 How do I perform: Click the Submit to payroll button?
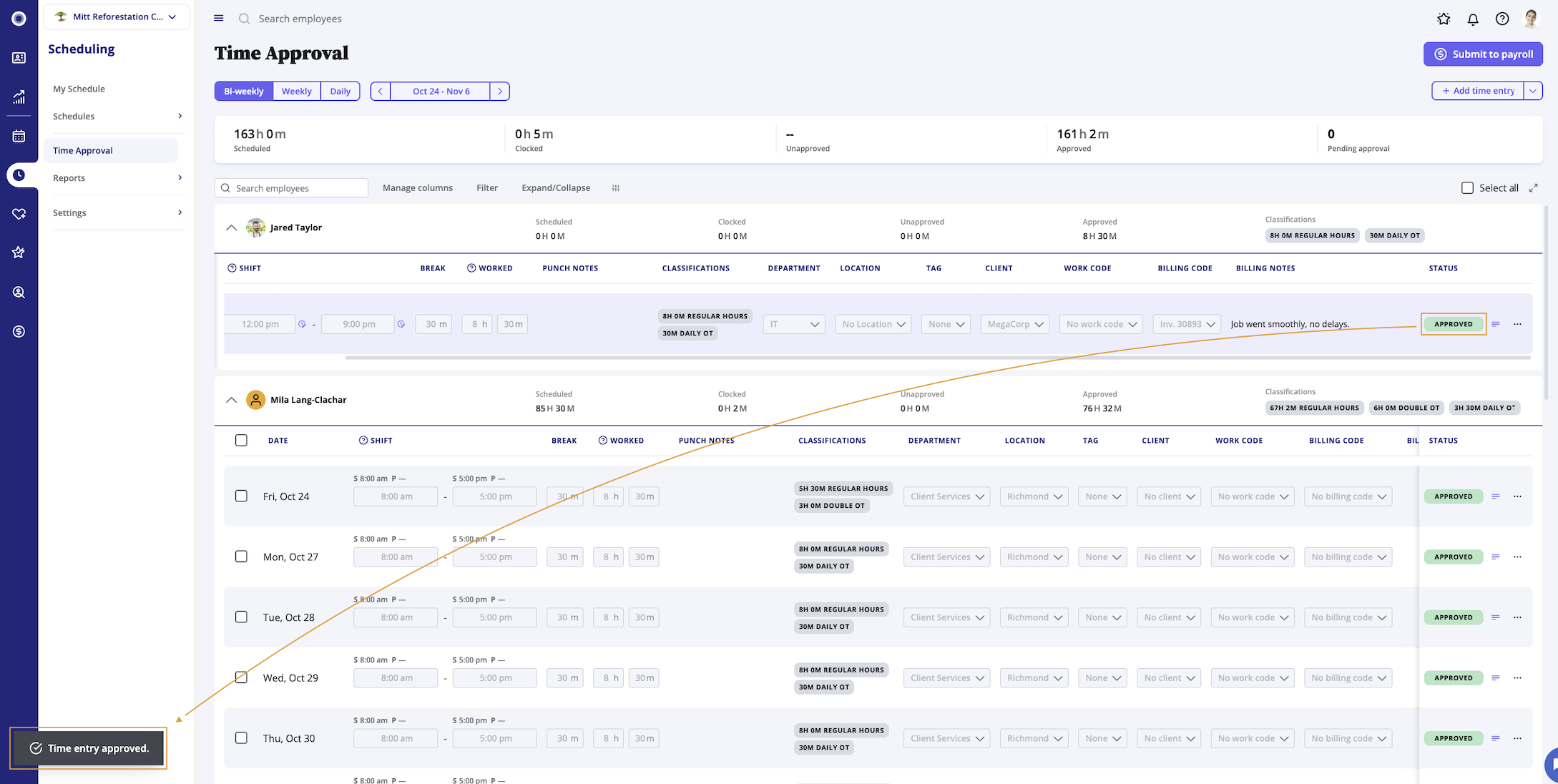[1482, 54]
